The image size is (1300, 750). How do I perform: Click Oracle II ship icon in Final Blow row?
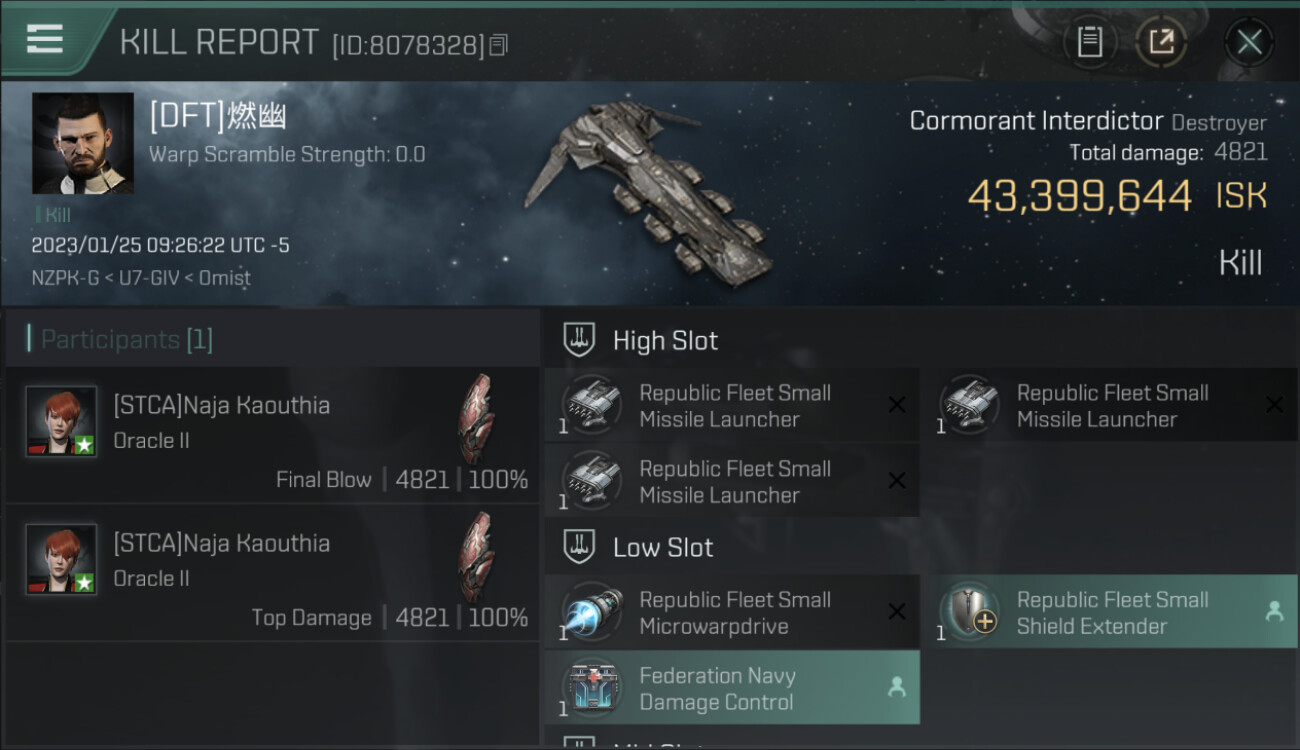click(x=476, y=419)
